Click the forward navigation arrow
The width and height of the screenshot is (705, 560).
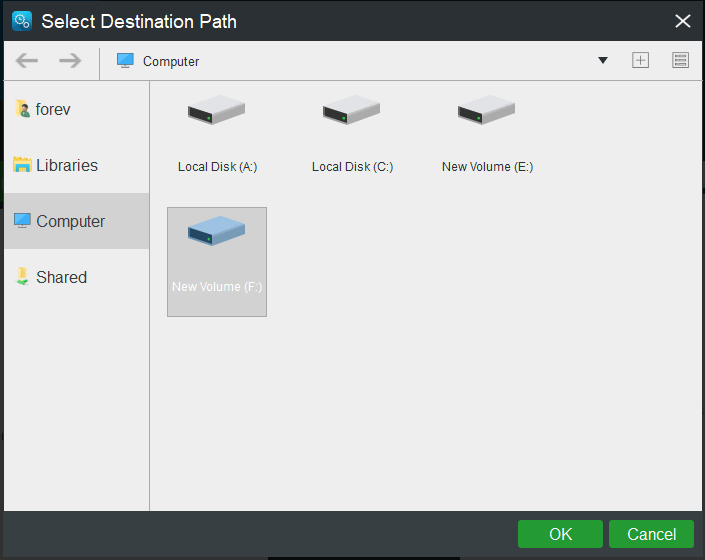point(70,61)
